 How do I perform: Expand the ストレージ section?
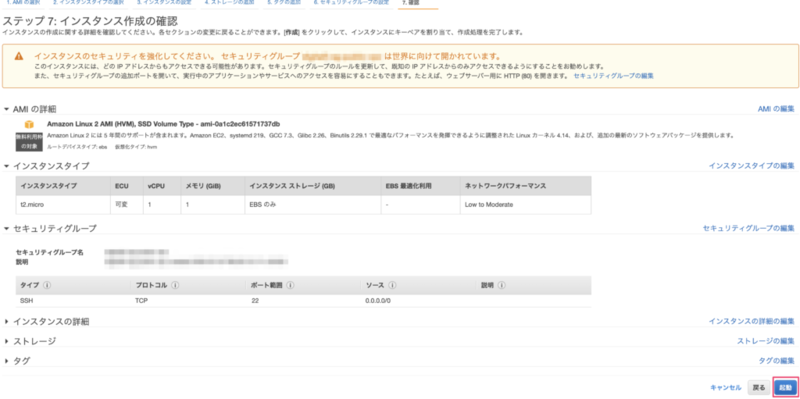pos(7,341)
